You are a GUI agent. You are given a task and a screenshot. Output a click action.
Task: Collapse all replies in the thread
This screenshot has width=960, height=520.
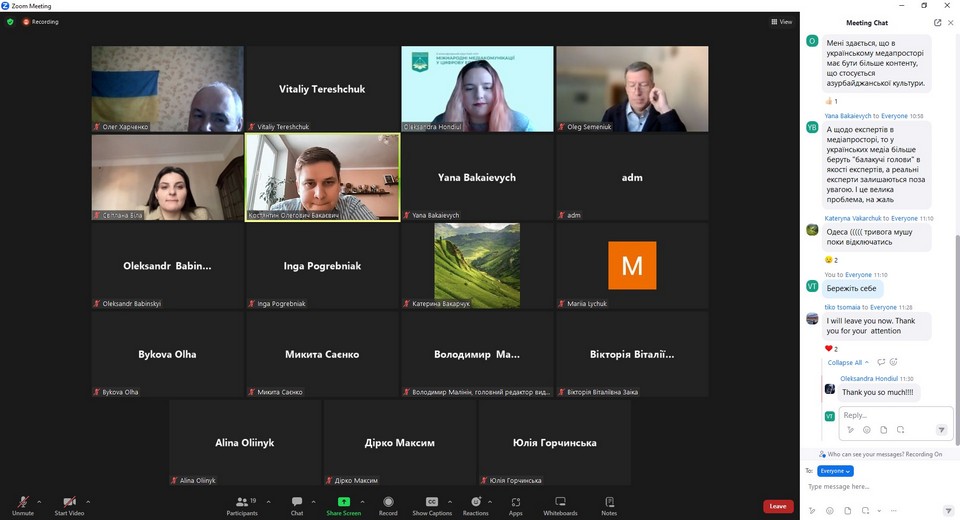coord(847,362)
